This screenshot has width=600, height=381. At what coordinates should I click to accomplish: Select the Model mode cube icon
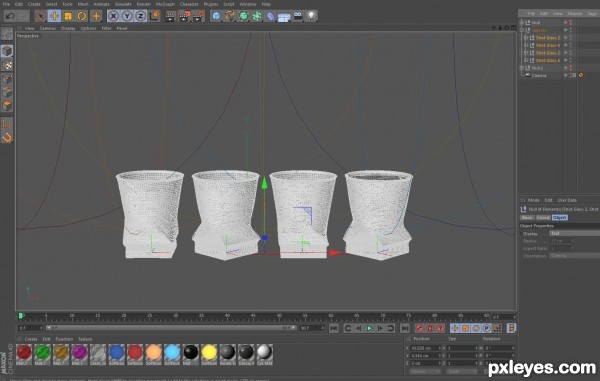7,51
